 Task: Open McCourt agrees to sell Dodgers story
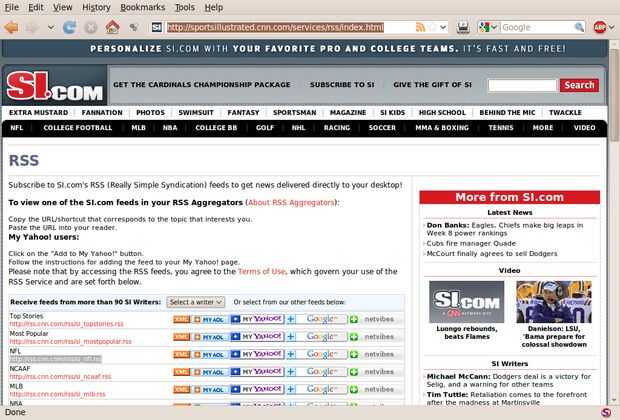click(492, 254)
